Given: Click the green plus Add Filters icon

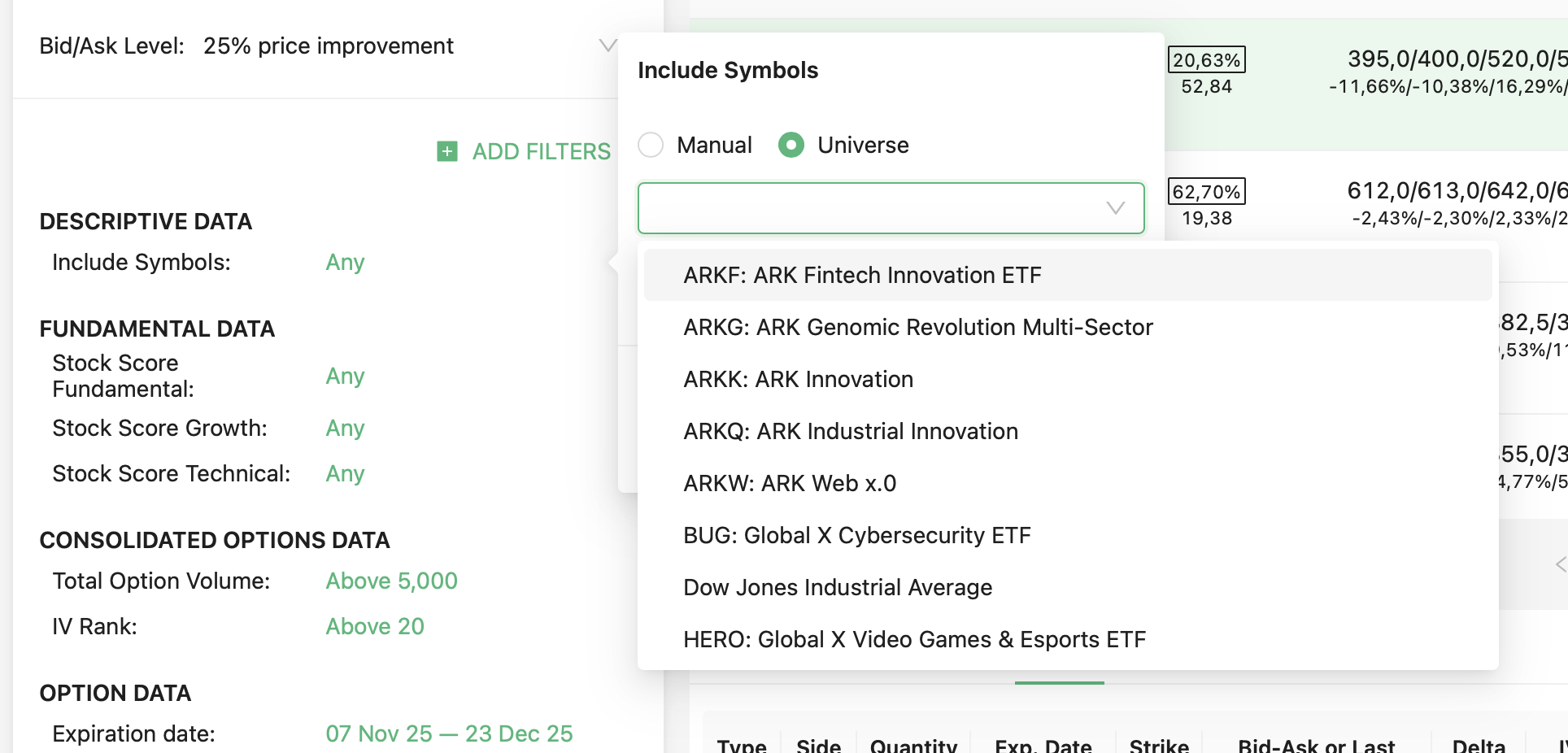Looking at the screenshot, I should tap(447, 151).
